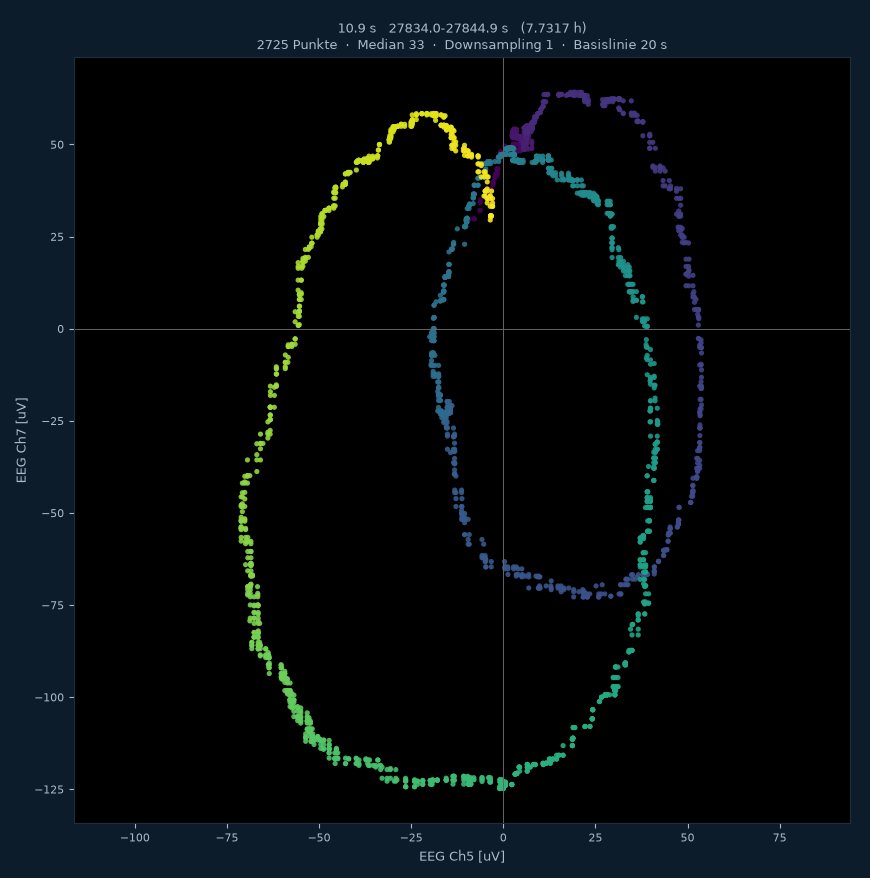This screenshot has height=878, width=870.
Task: Select the 50 tick label on EEG Ch7 axis
Action: click(x=57, y=145)
